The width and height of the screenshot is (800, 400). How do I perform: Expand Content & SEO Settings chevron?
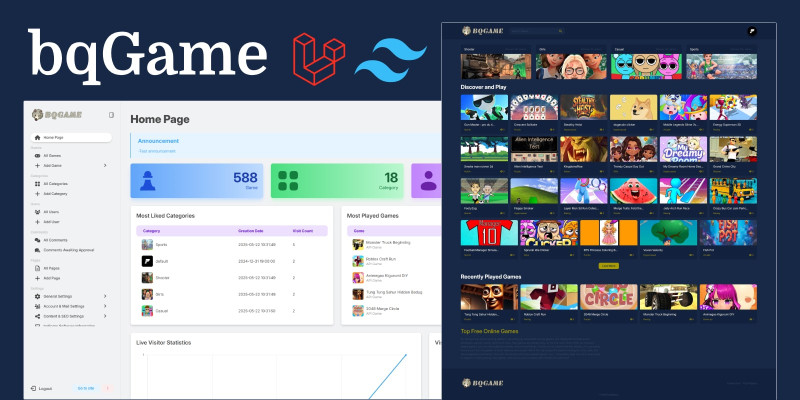(105, 316)
